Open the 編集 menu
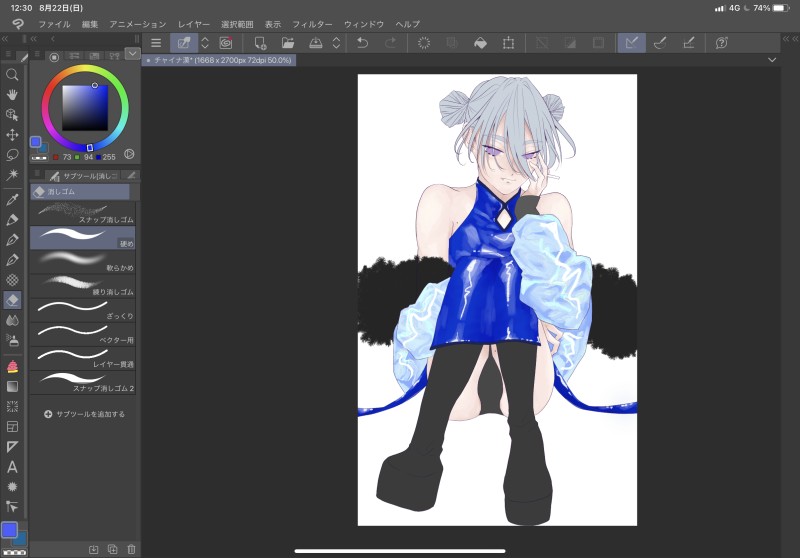 click(x=90, y=24)
